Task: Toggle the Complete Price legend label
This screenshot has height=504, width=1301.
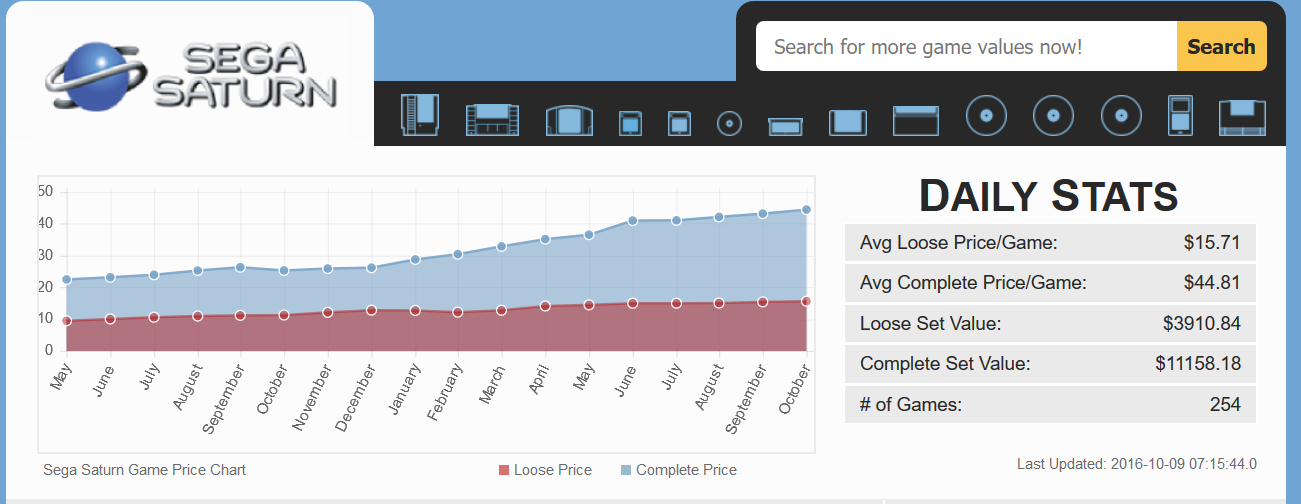Action: pos(686,470)
